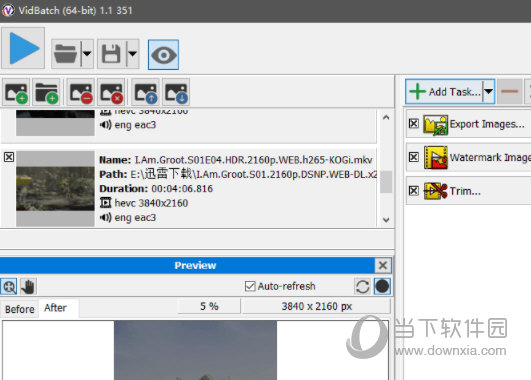Click the file list scrollbar thumb
Image resolution: width=531 pixels, height=380 pixels.
[386, 182]
